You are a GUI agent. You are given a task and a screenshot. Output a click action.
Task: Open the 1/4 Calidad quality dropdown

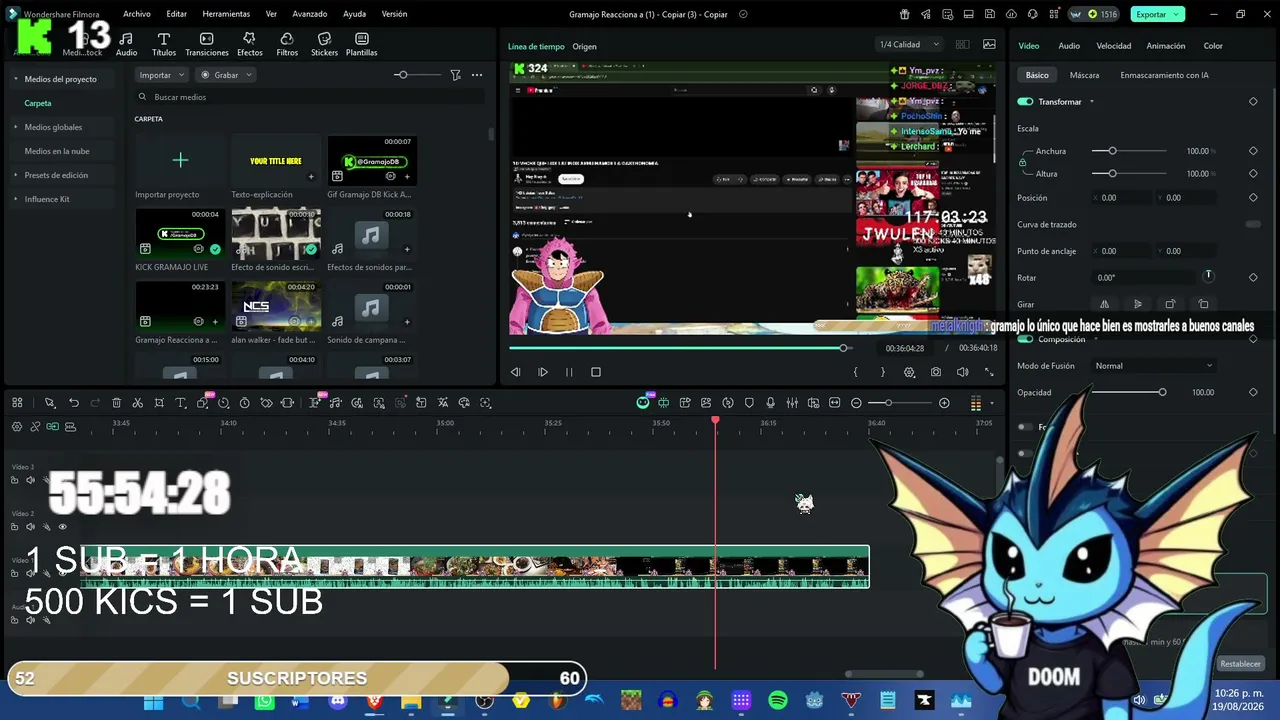pos(909,45)
